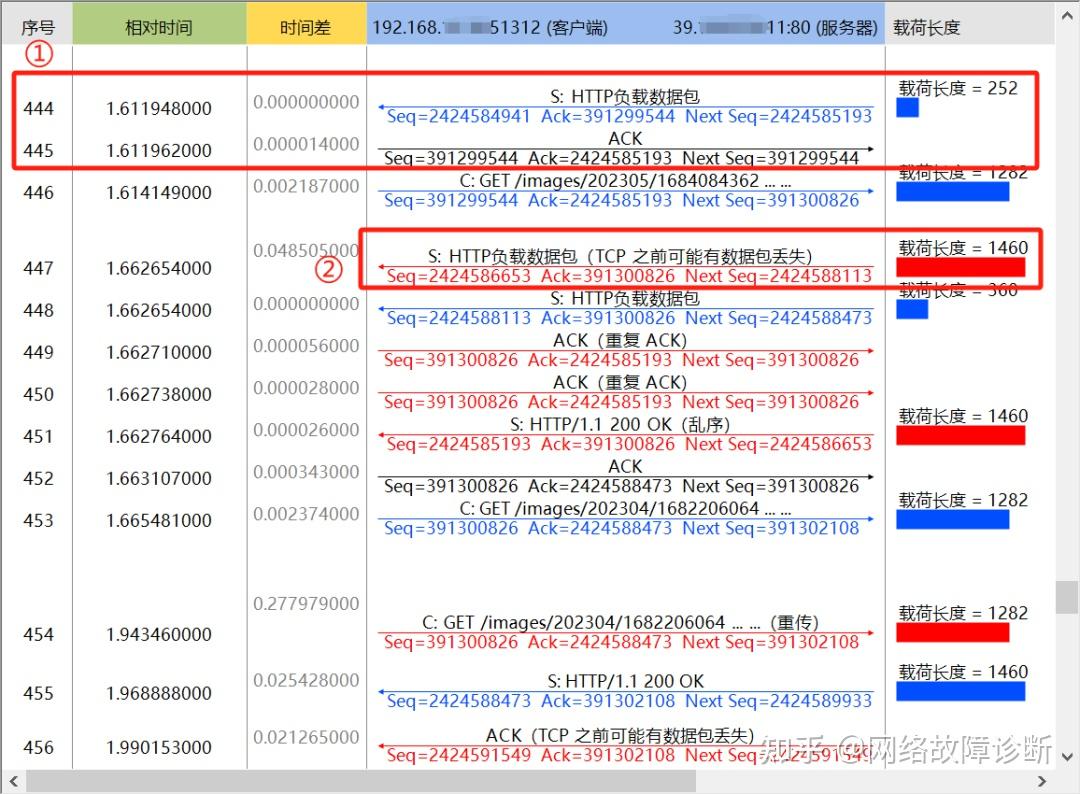Viewport: 1080px width, 794px height.
Task: Click the scrollbar up-arrow icon
Action: tap(1068, 15)
